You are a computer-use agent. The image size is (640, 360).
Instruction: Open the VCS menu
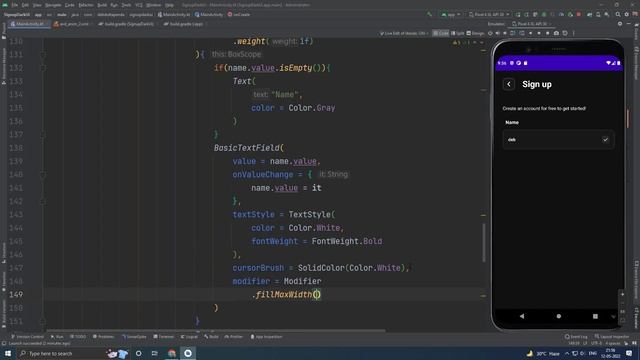(x=139, y=5)
